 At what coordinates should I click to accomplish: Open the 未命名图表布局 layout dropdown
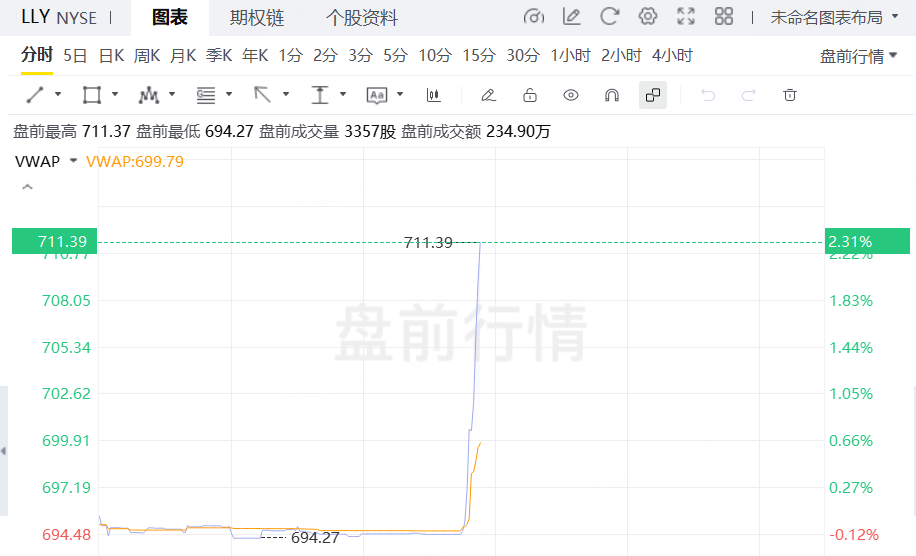point(834,18)
